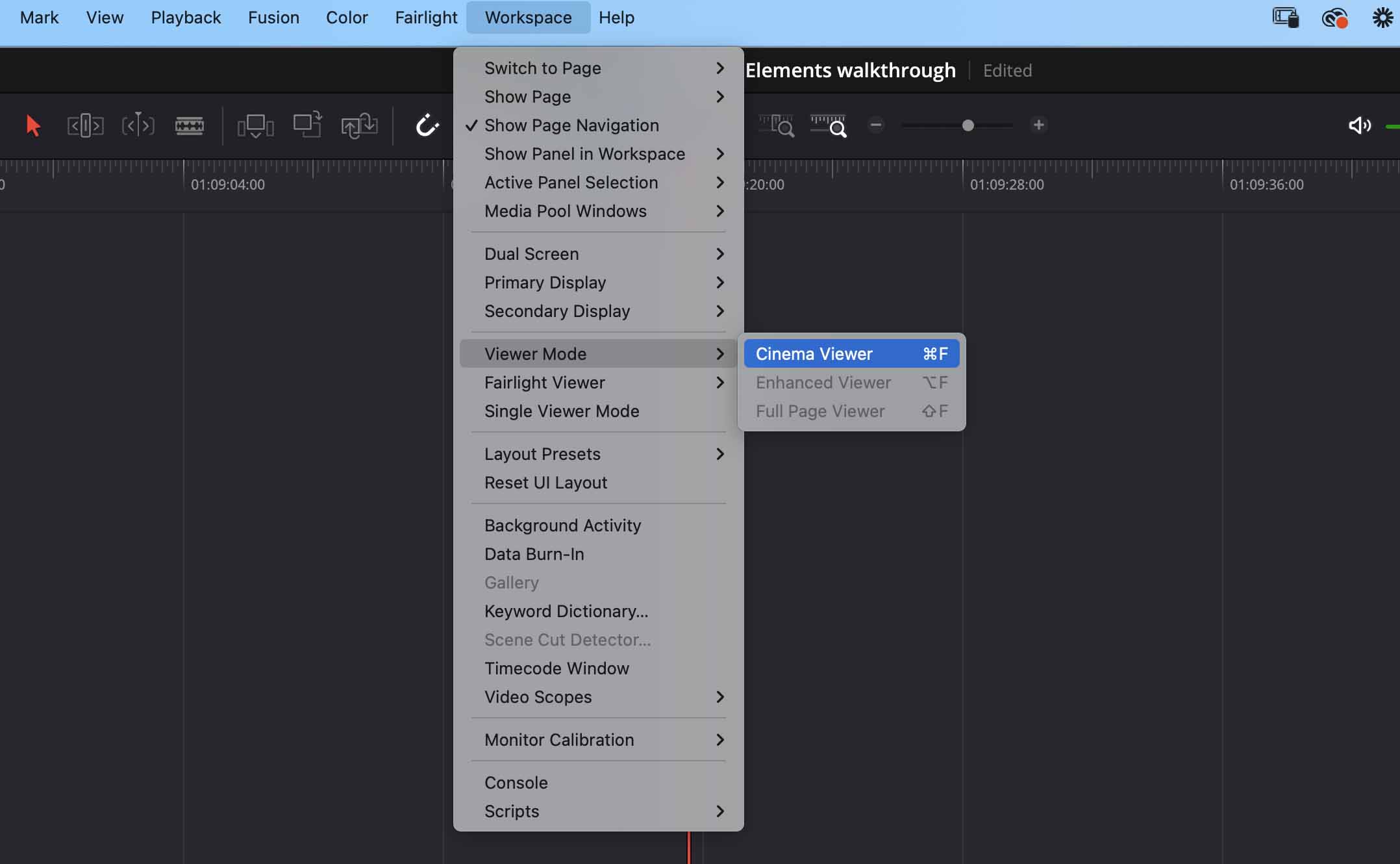Image resolution: width=1400 pixels, height=864 pixels.
Task: Click the Insert Clip toolbar icon
Action: coord(255,125)
